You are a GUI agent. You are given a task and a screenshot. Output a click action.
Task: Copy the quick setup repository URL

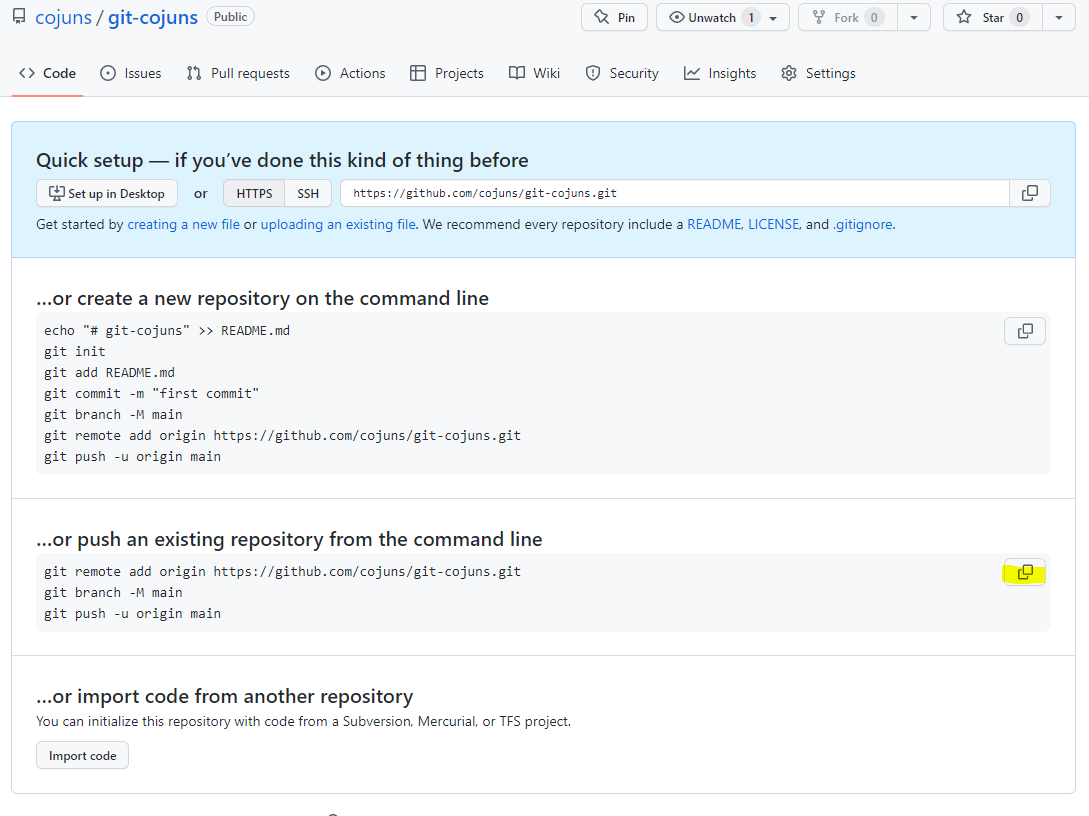pos(1029,193)
